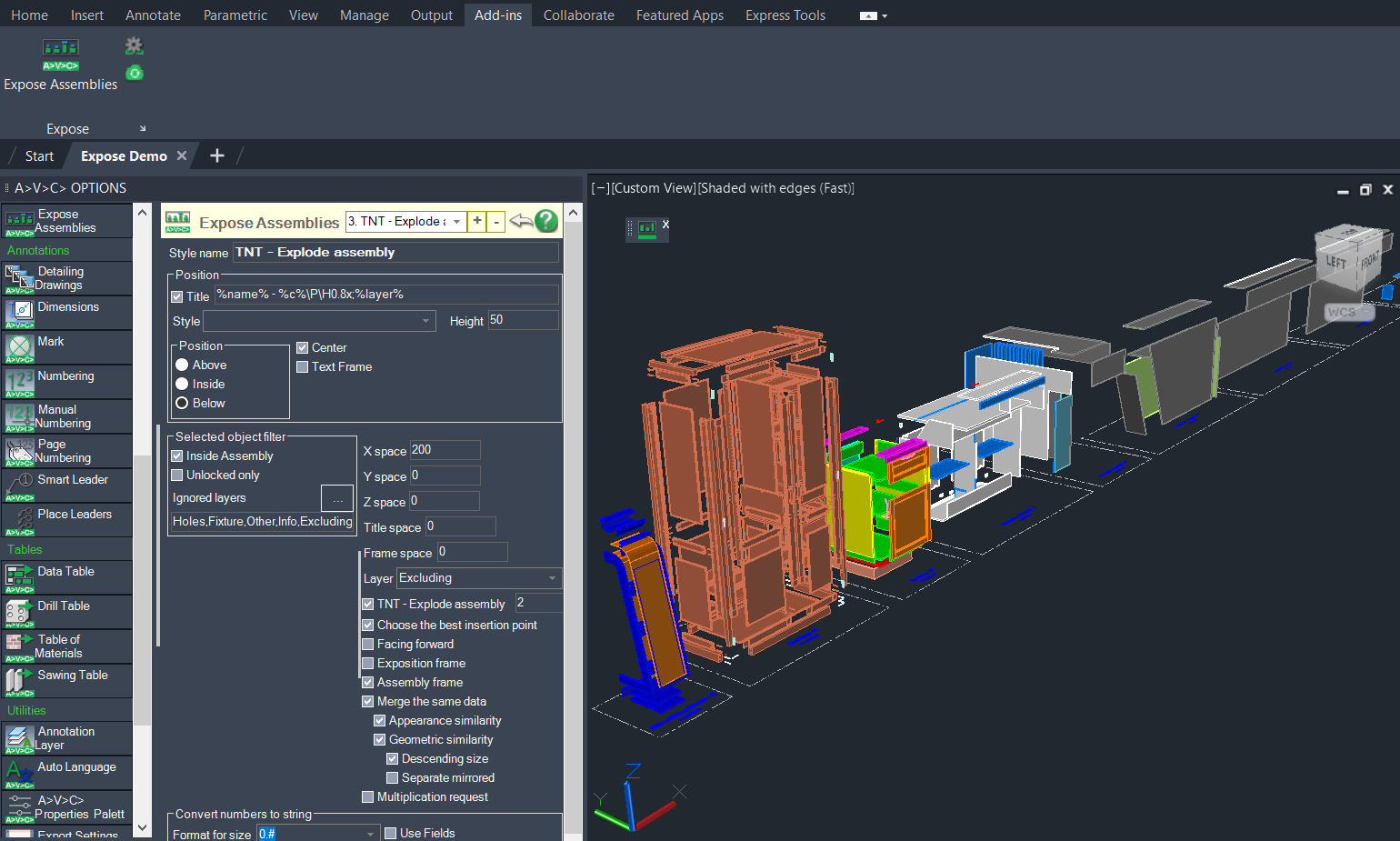Open the Start document tab
The width and height of the screenshot is (1400, 841).
[x=39, y=156]
